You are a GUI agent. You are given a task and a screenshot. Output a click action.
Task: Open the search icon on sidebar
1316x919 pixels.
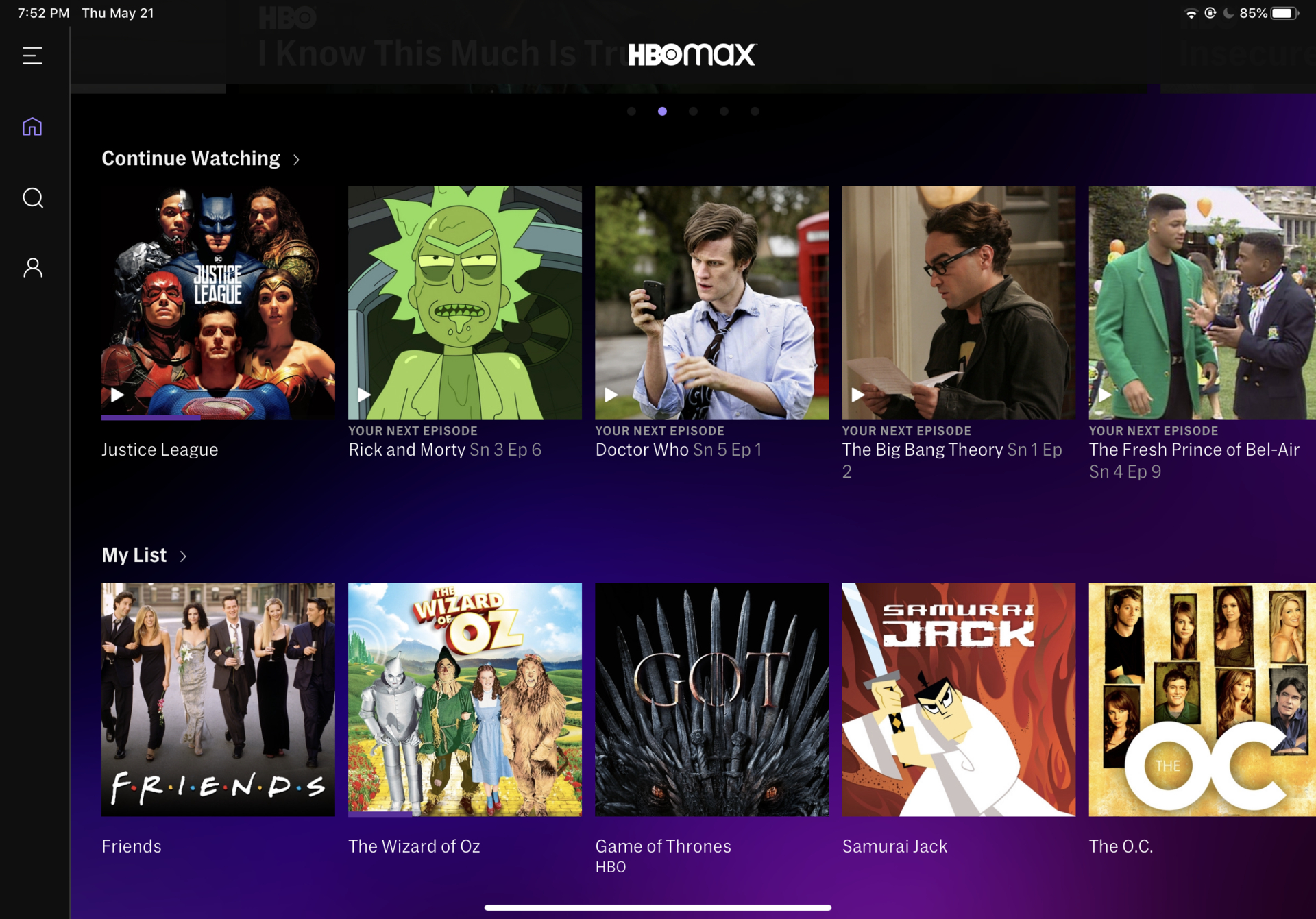coord(33,198)
